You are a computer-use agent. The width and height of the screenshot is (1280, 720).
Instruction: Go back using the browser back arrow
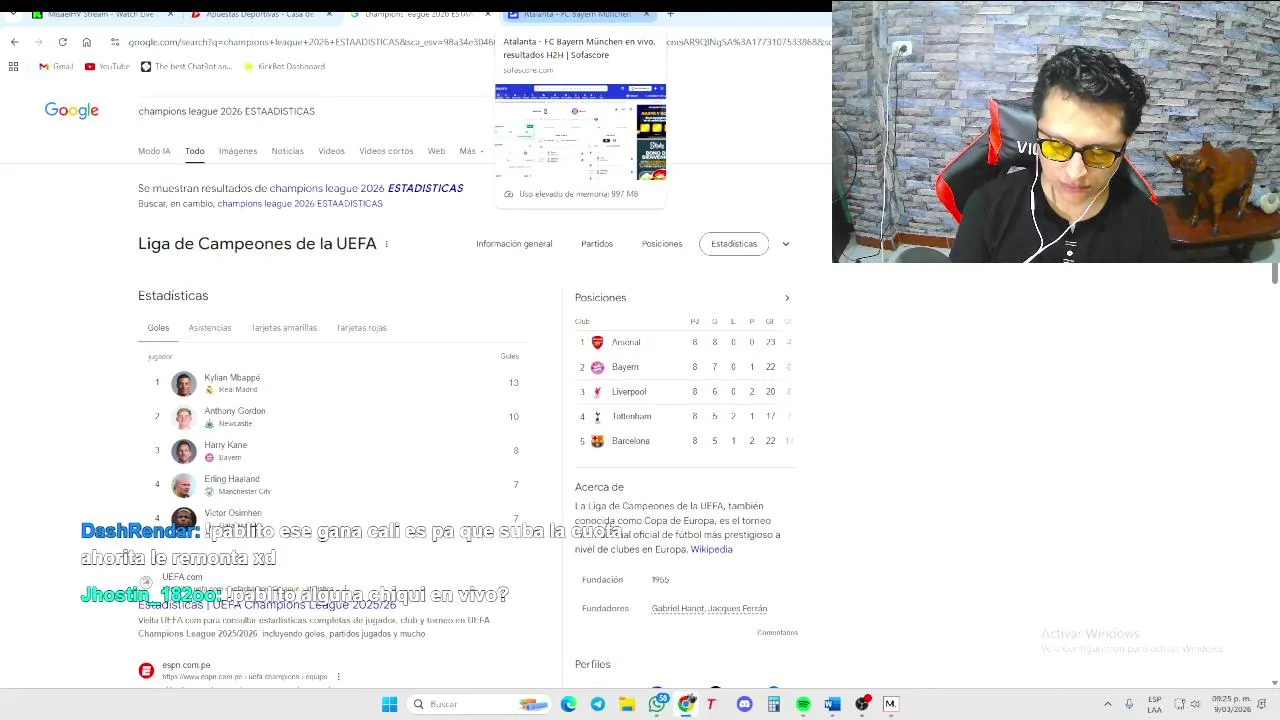pyautogui.click(x=14, y=42)
